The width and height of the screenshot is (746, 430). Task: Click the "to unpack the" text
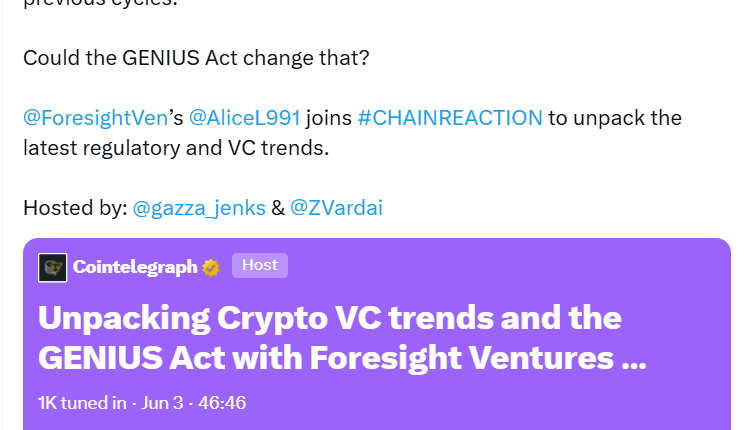pyautogui.click(x=615, y=118)
